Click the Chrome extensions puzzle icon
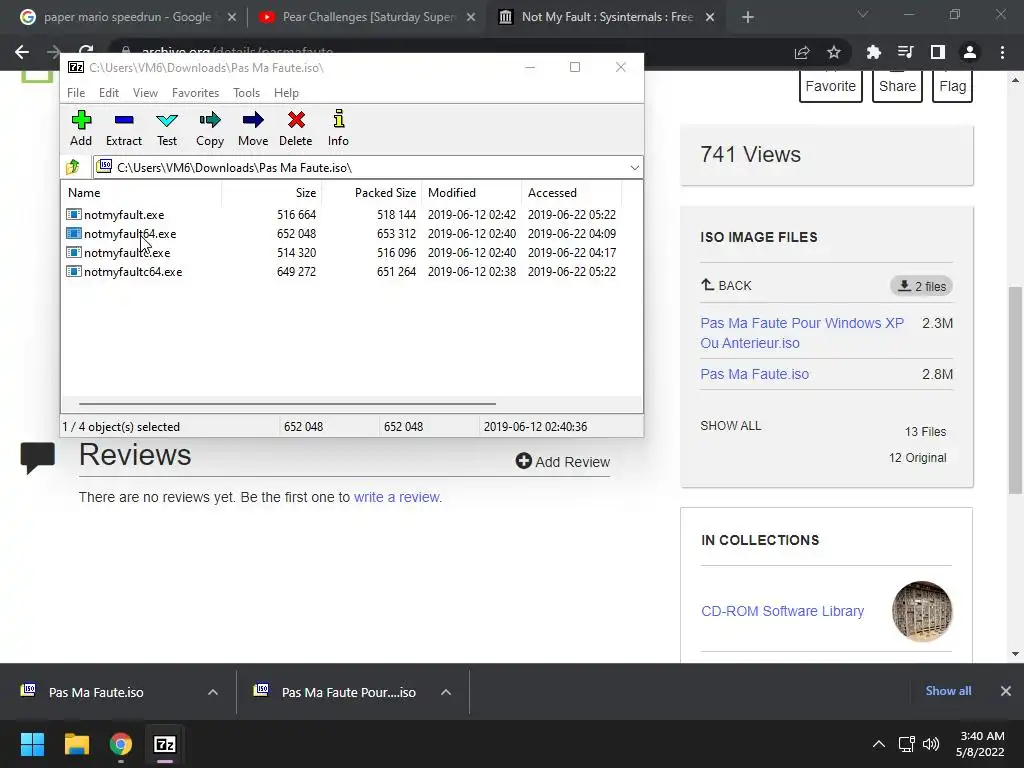The image size is (1024, 768). 873,52
